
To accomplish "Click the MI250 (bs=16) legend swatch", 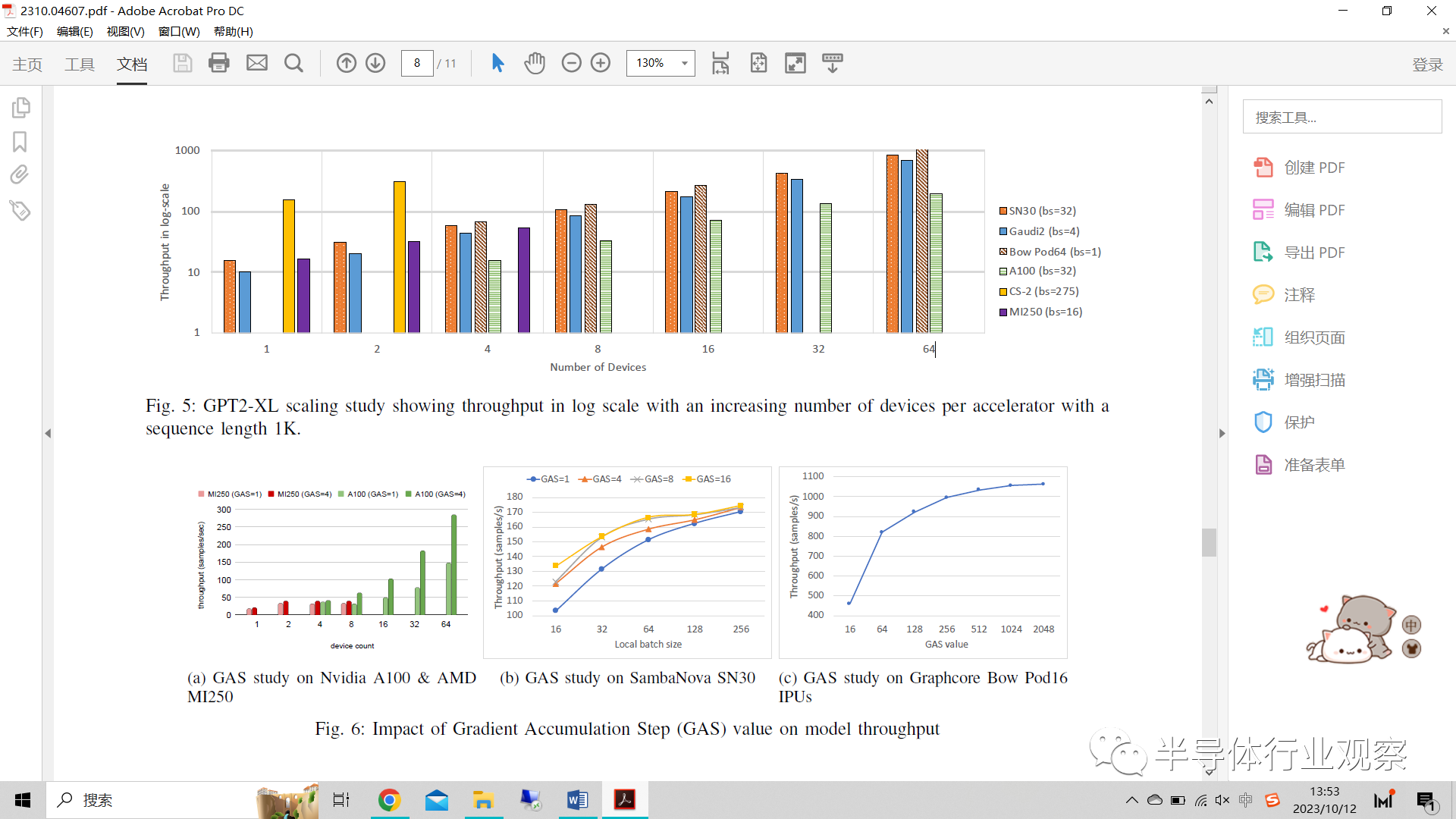I will tap(1003, 312).
